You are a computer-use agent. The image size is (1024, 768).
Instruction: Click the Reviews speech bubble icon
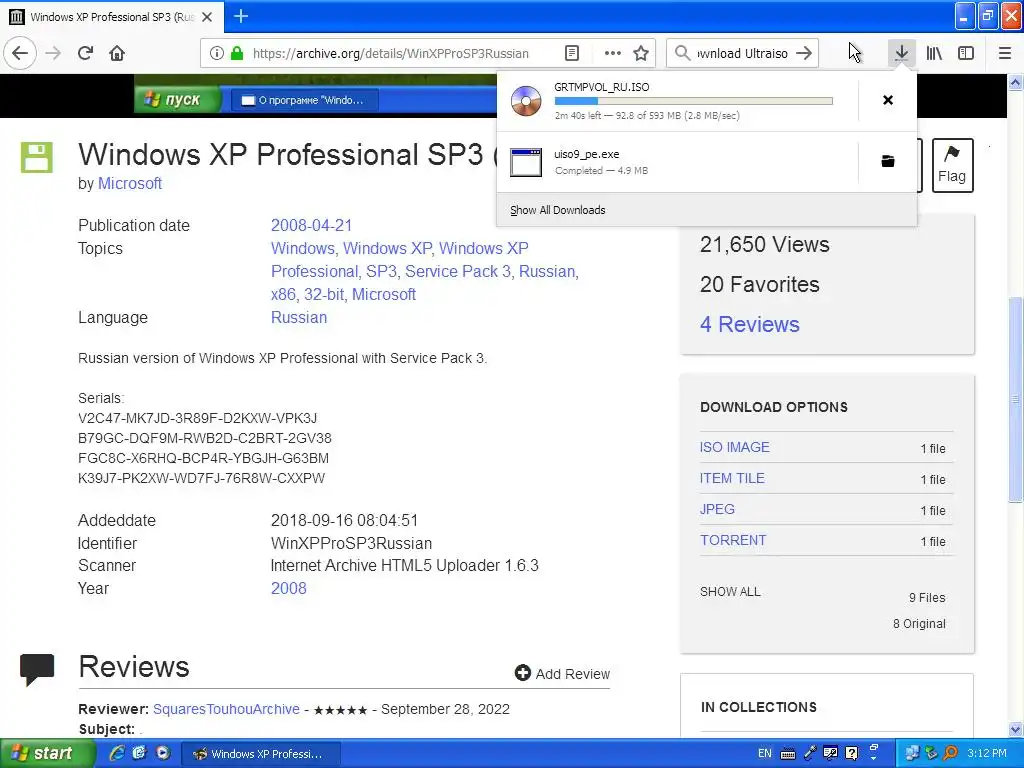pos(37,669)
